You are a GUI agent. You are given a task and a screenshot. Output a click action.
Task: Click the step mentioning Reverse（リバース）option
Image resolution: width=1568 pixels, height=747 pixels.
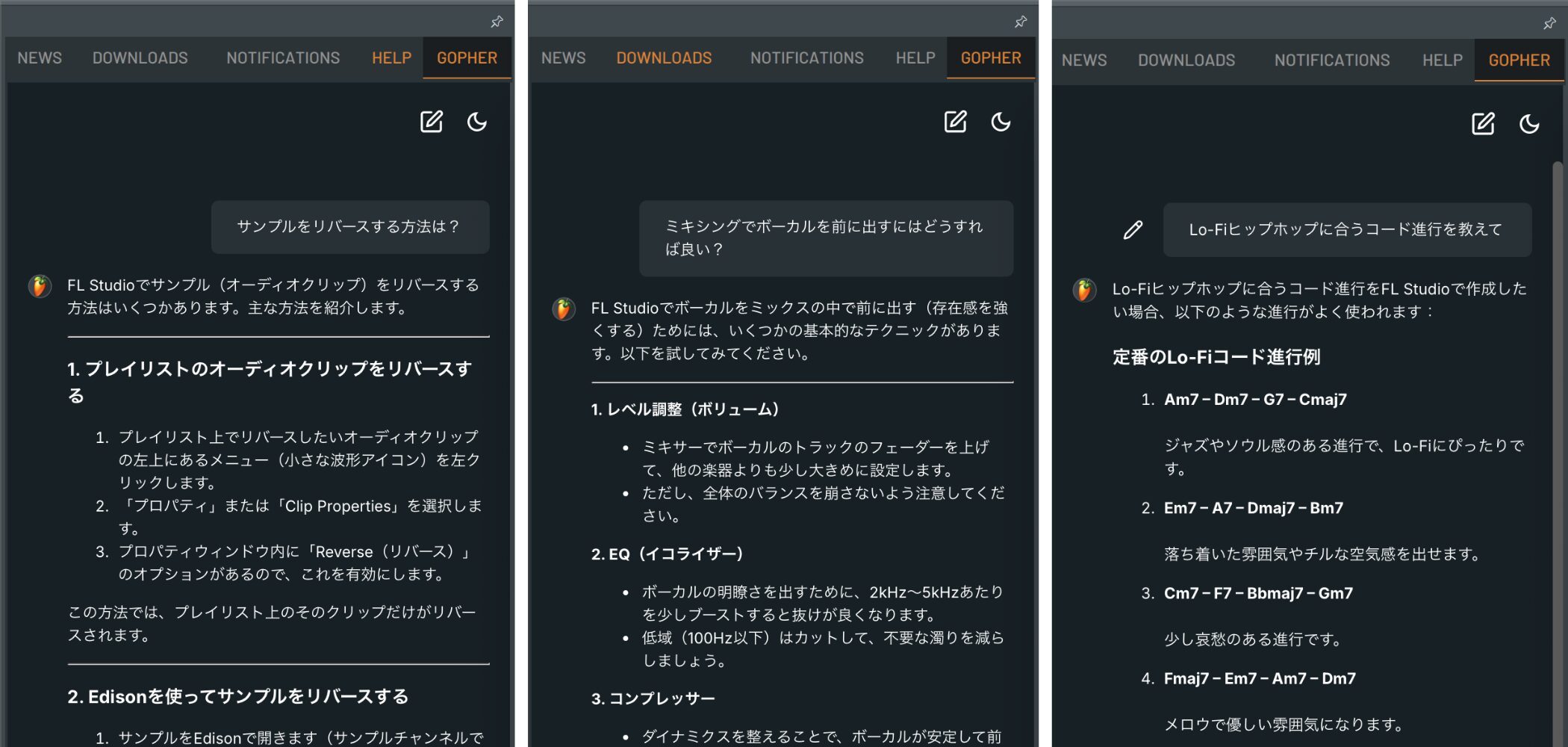click(293, 562)
